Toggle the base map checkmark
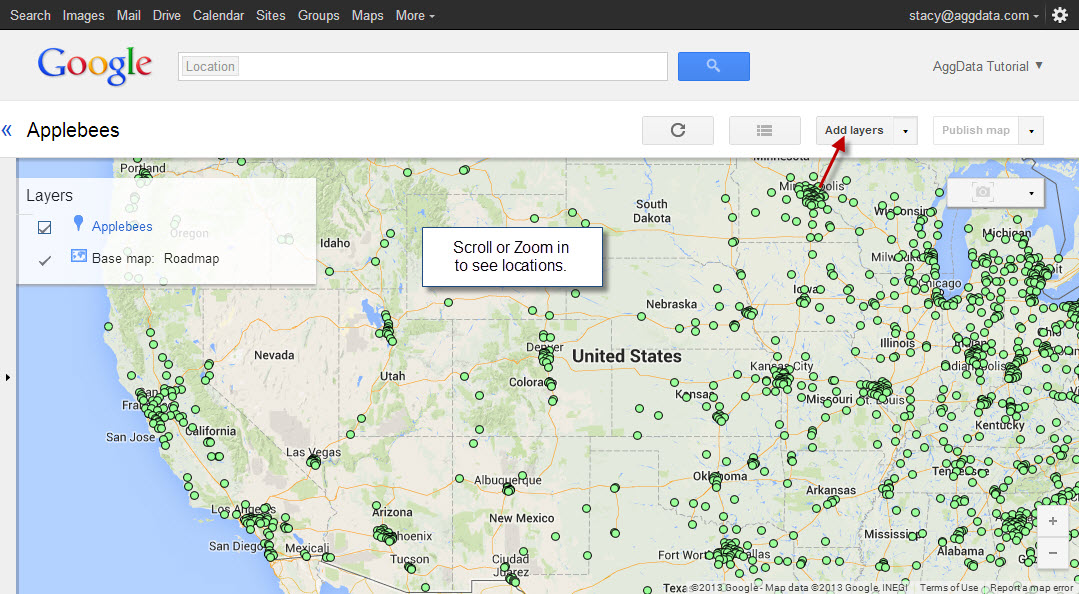1079x594 pixels. click(x=45, y=260)
